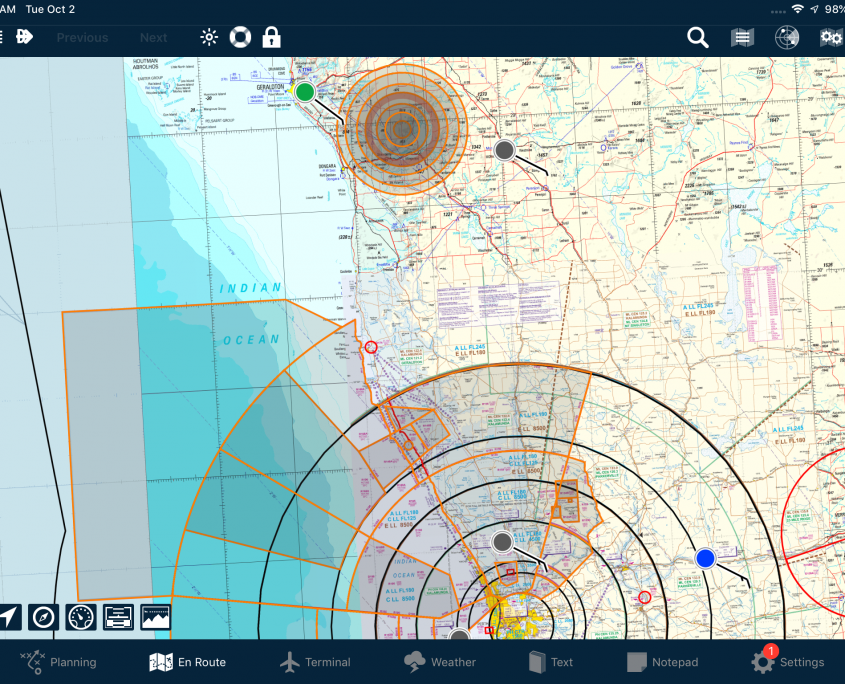This screenshot has width=845, height=684.
Task: Toggle compass orientation button
Action: click(43, 617)
